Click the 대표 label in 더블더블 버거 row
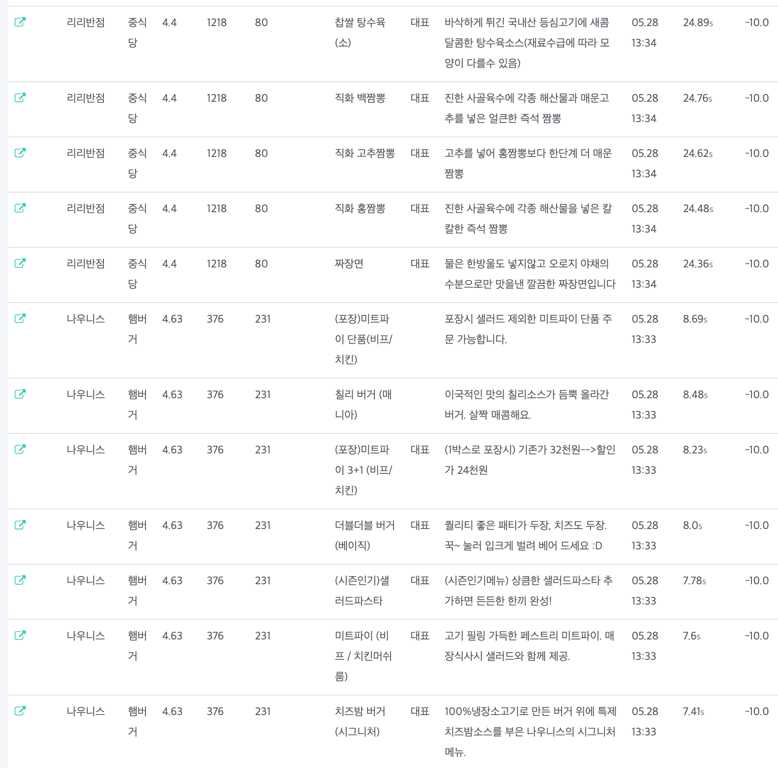 click(420, 525)
